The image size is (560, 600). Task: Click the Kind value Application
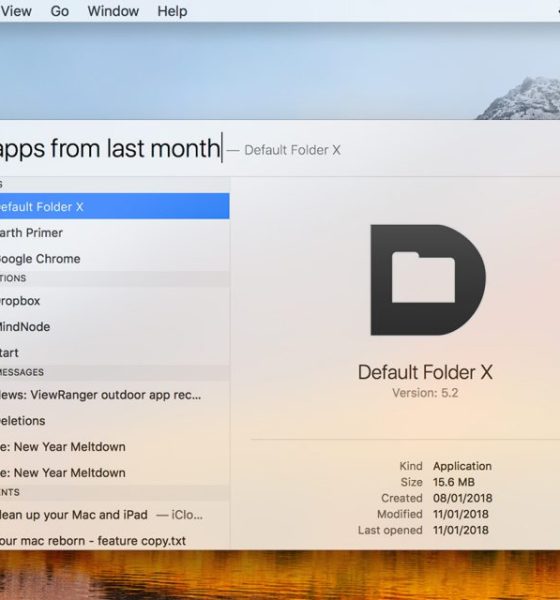[x=462, y=466]
